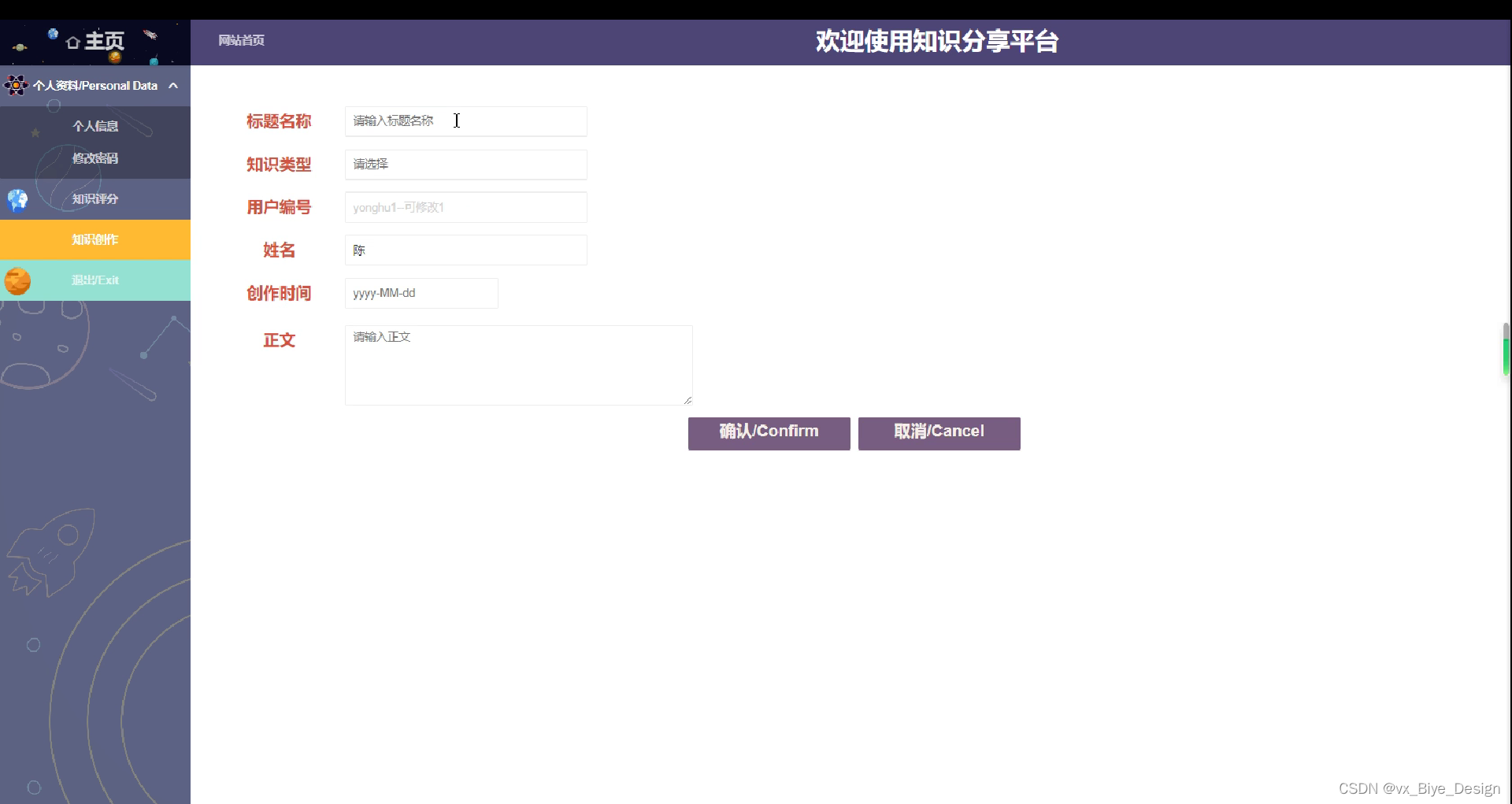The image size is (1512, 804).
Task: Click the 正文 text area
Action: pyautogui.click(x=518, y=365)
